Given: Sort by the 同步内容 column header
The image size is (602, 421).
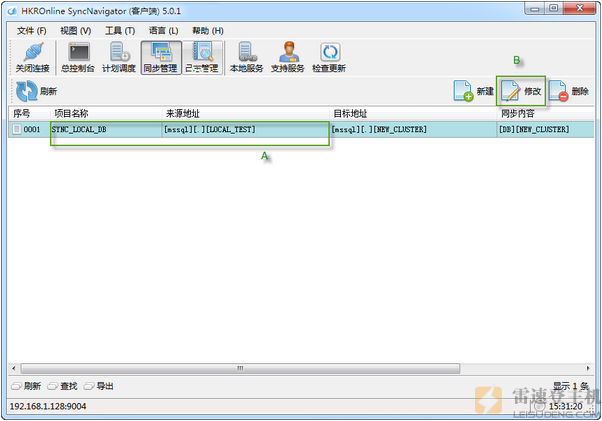Looking at the screenshot, I should 546,114.
